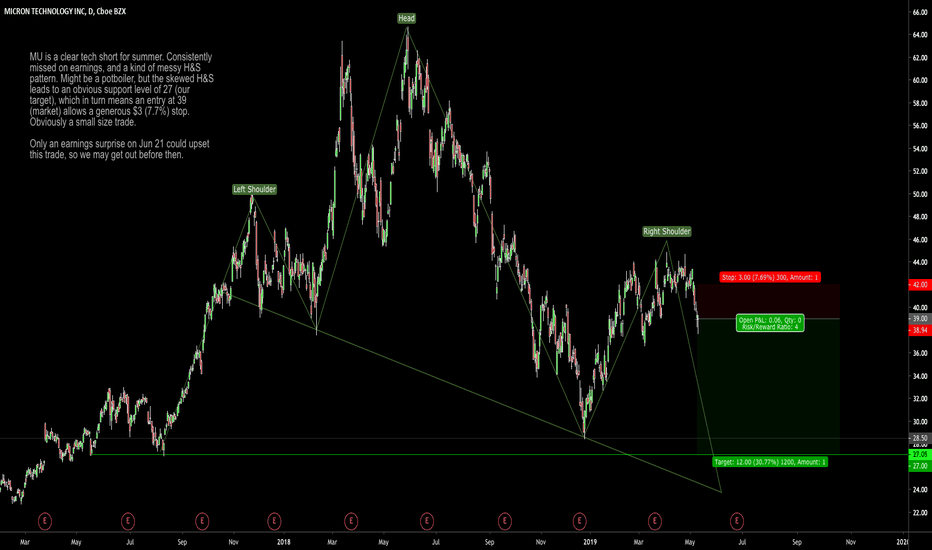Screen dimensions: 932x550
Task: Click the gray 39.00 entry price tag
Action: coord(920,319)
